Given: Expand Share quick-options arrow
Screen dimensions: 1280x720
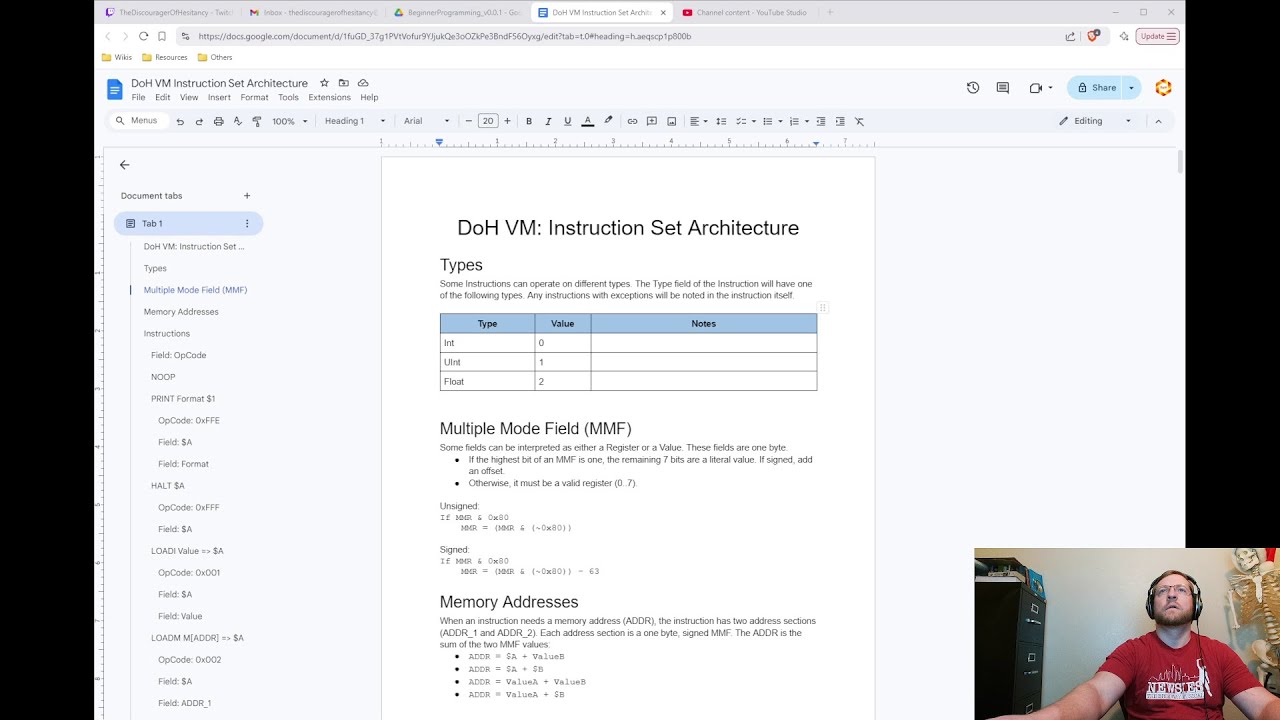Looking at the screenshot, I should click(x=1131, y=88).
